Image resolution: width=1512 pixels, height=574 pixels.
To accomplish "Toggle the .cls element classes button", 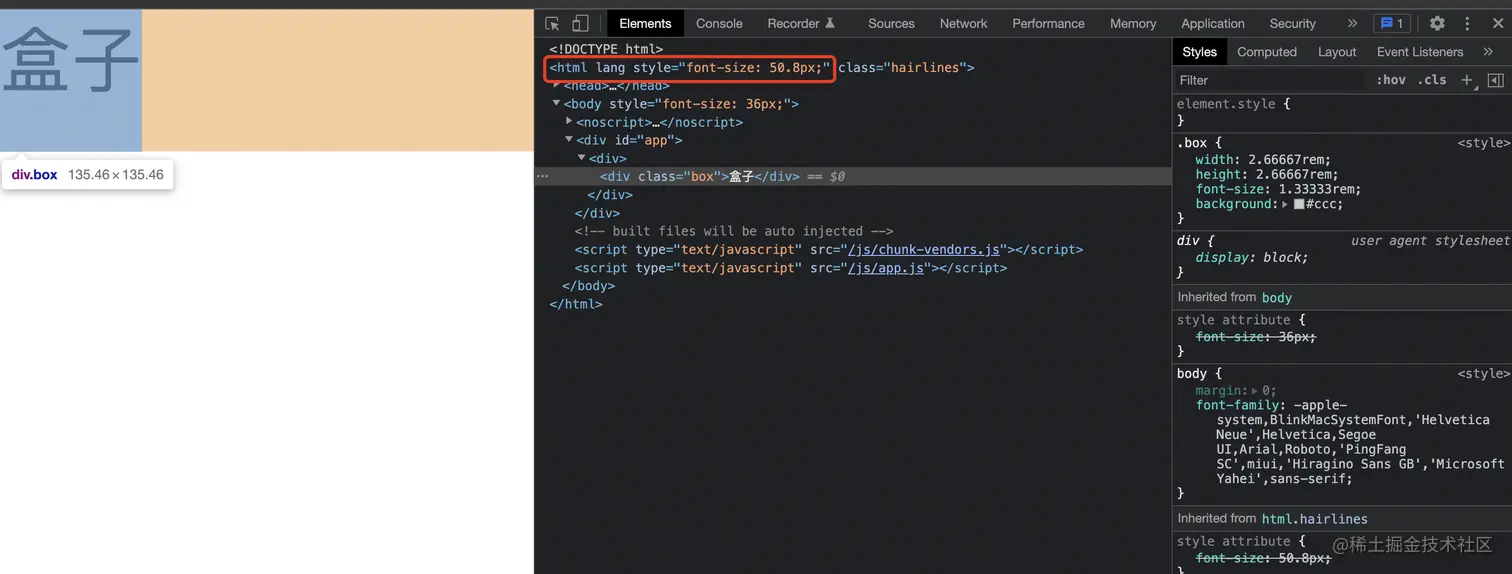I will point(1432,80).
